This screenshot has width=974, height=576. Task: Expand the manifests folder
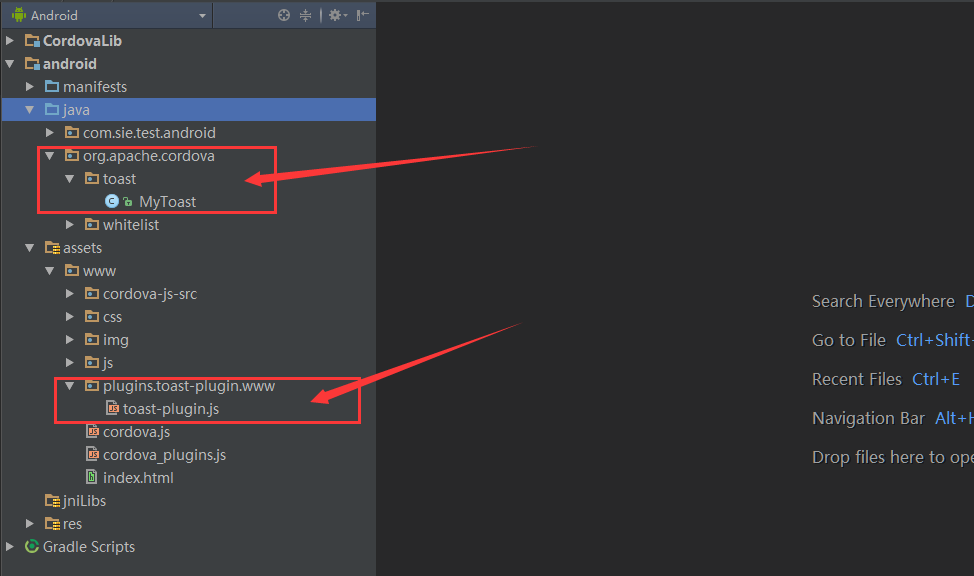coord(30,87)
